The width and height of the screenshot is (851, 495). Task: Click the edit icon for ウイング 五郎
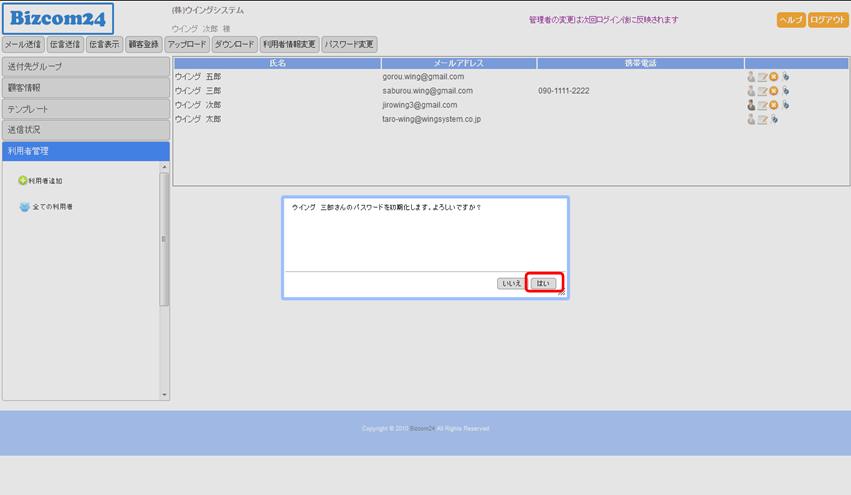pos(762,77)
